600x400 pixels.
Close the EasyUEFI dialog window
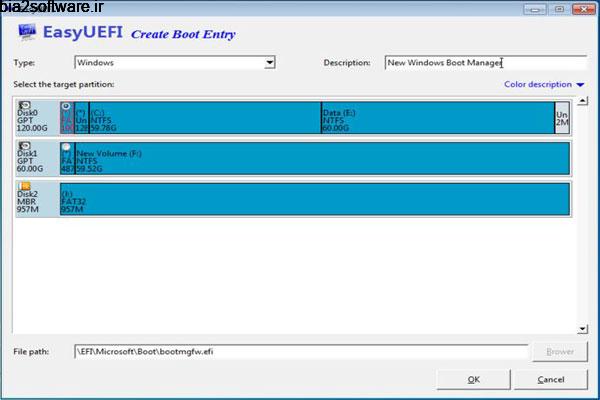(x=584, y=9)
